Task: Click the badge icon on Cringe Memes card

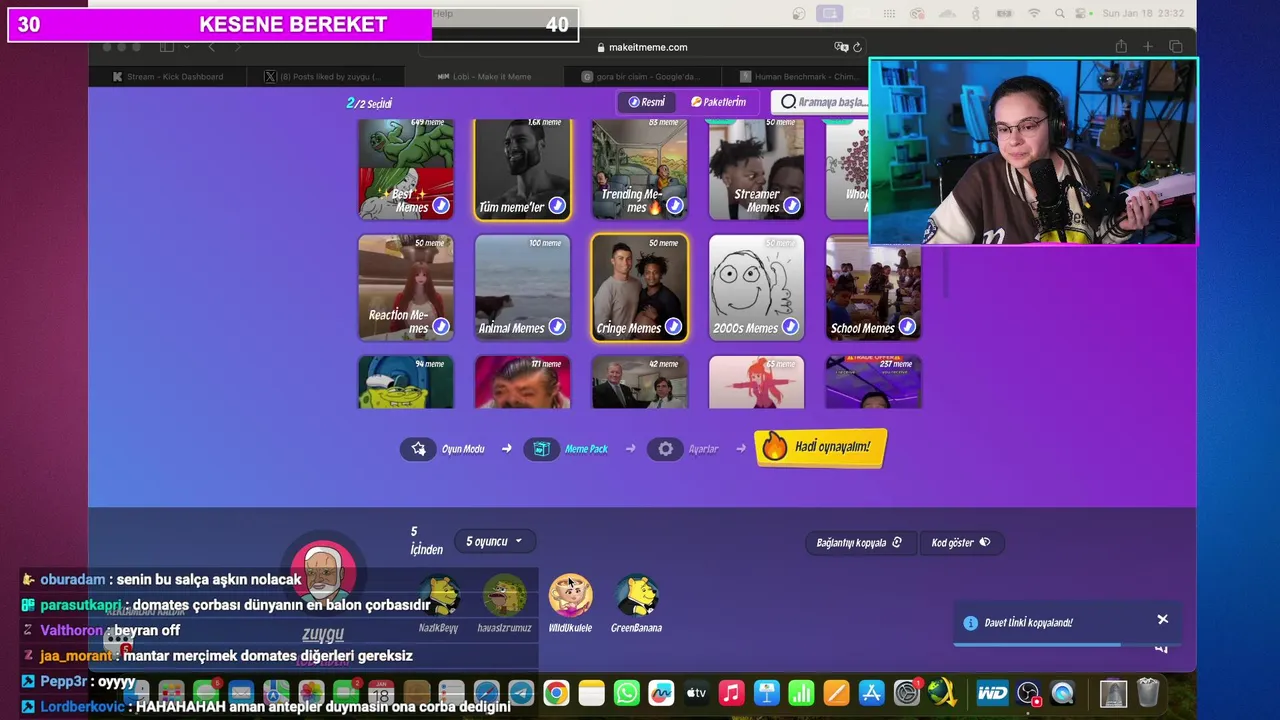Action: coord(674,327)
